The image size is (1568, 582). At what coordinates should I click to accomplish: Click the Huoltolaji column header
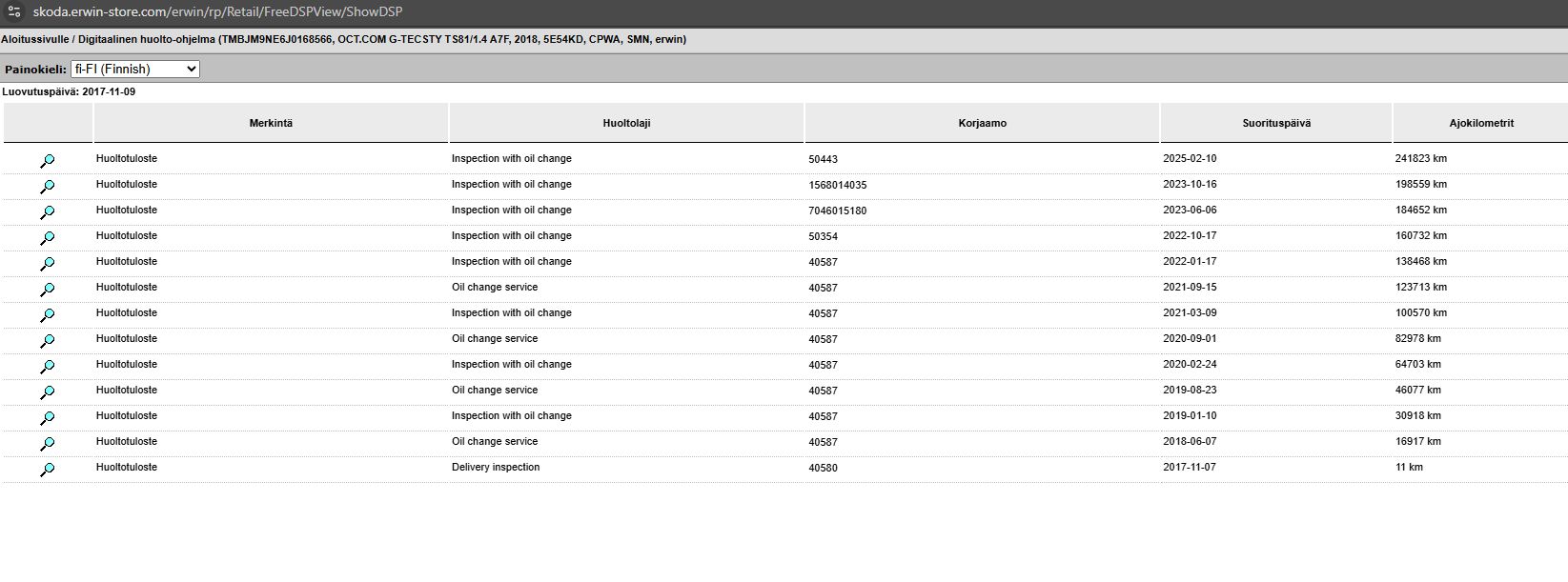click(626, 123)
